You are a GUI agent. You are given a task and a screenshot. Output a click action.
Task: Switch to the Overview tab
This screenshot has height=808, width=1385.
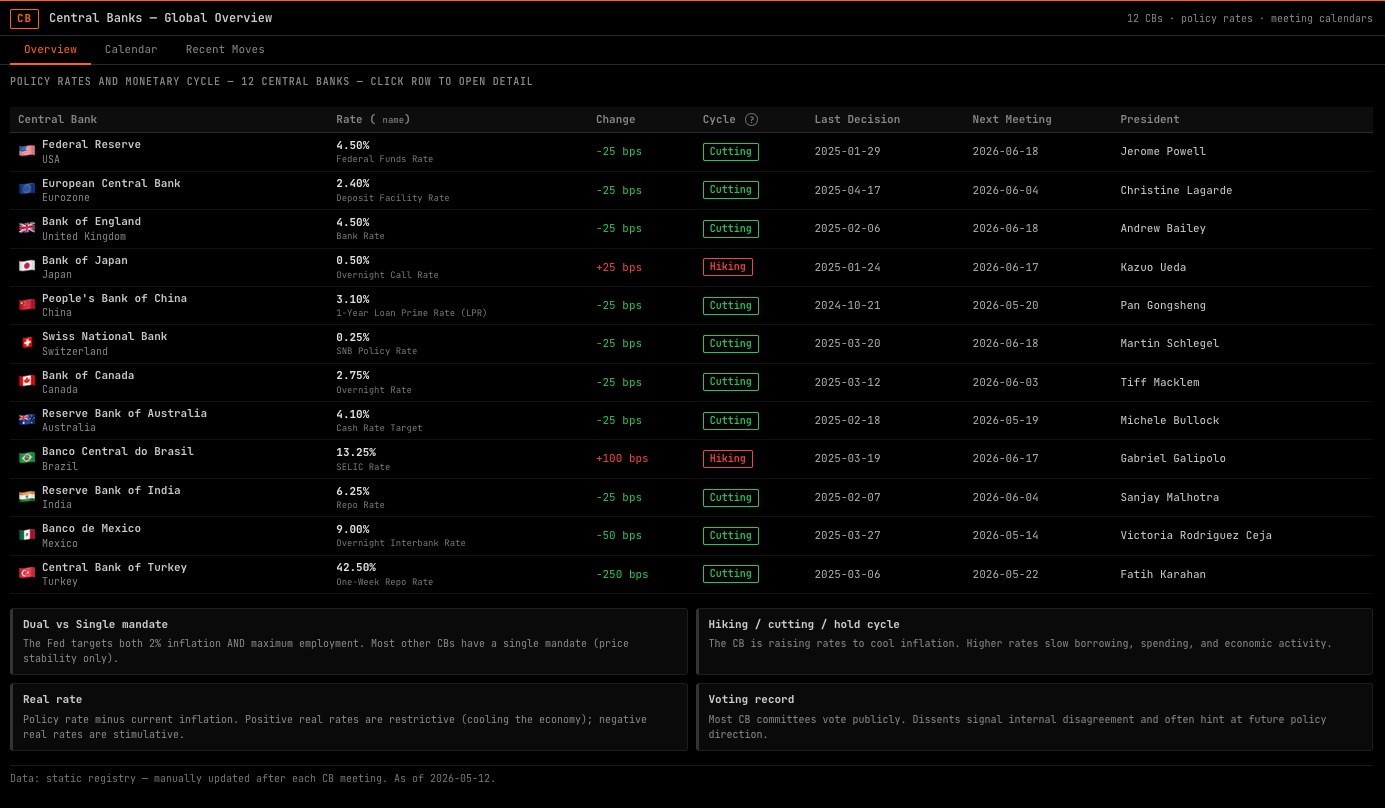click(50, 50)
